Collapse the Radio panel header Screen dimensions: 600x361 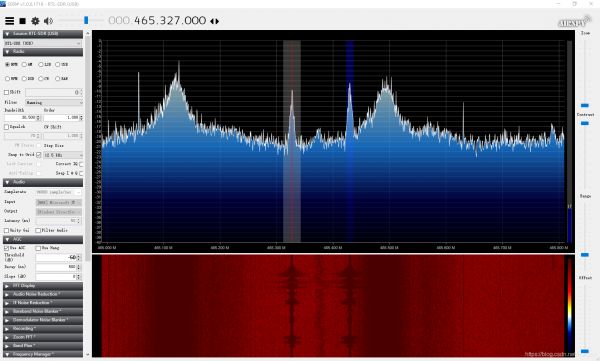click(x=43, y=52)
